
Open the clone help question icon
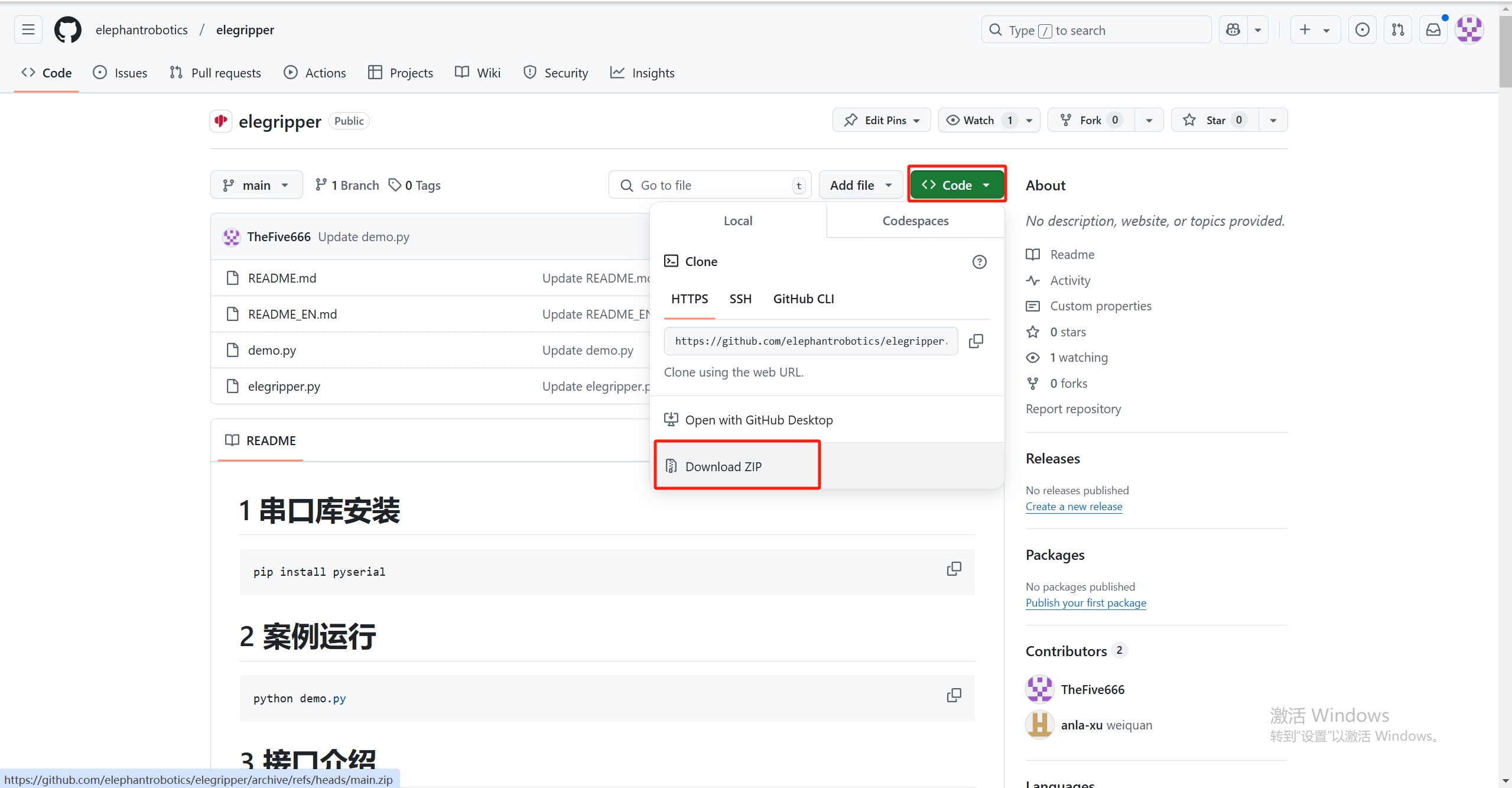tap(979, 262)
